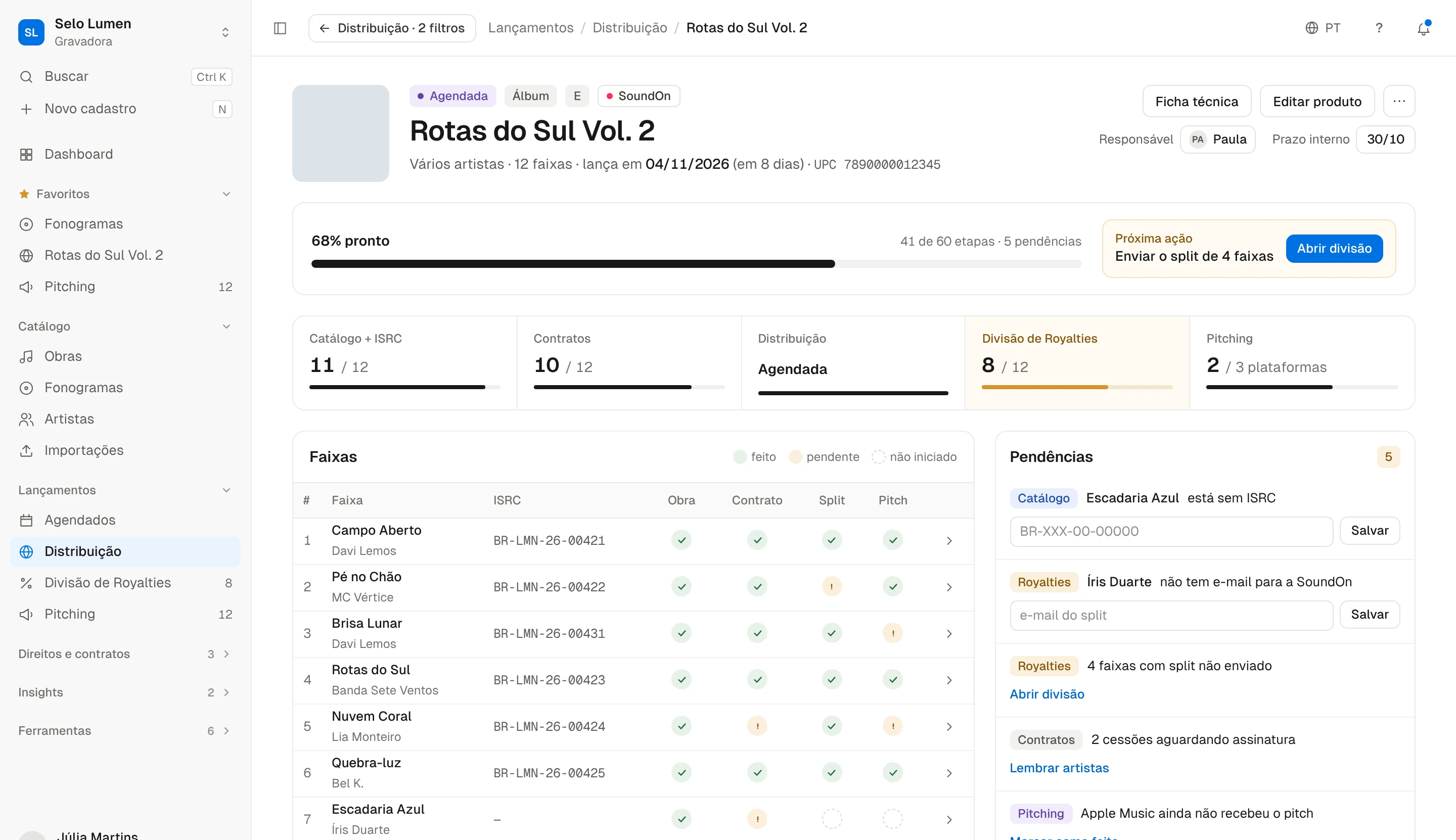1456x840 pixels.
Task: Select the Divisão de Royalties stage card
Action: point(1077,363)
